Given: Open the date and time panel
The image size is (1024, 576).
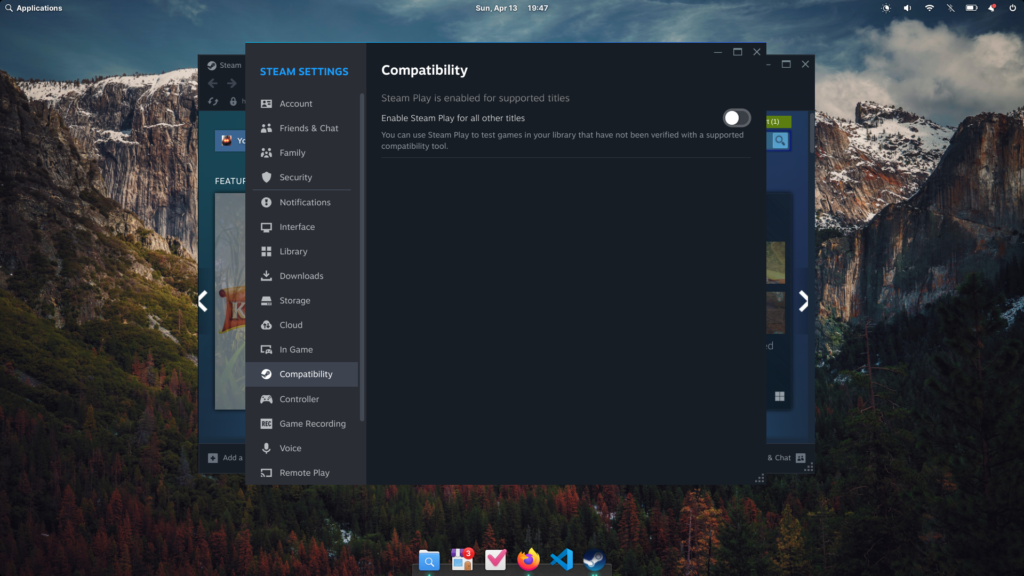Looking at the screenshot, I should [511, 8].
